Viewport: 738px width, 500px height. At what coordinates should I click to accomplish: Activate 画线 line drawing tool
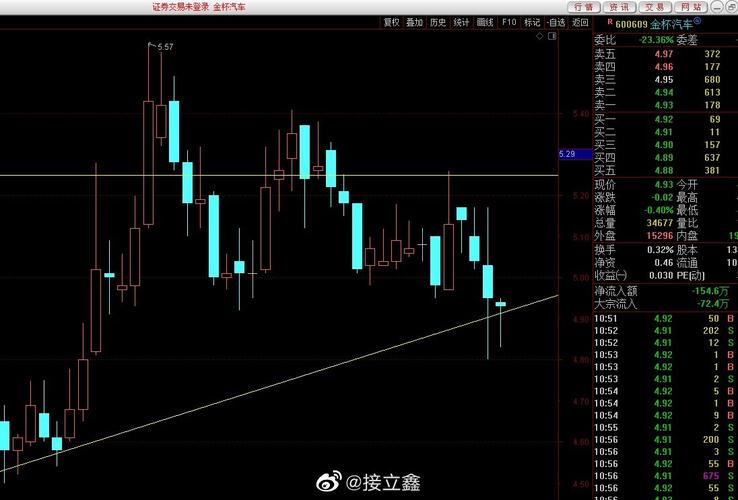[x=485, y=22]
